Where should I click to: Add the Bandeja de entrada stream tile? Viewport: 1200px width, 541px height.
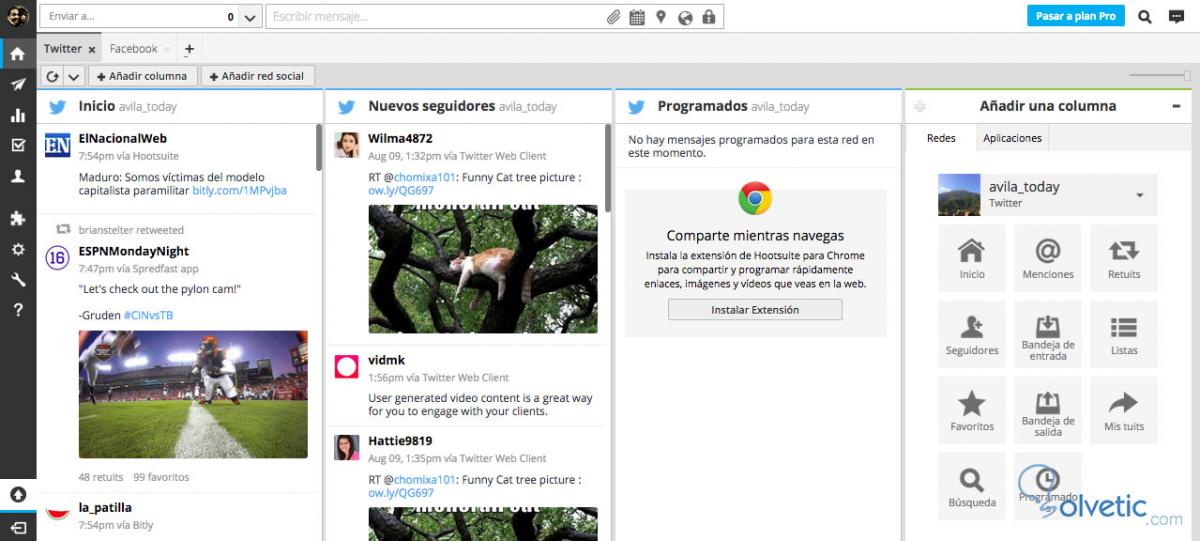[1048, 334]
